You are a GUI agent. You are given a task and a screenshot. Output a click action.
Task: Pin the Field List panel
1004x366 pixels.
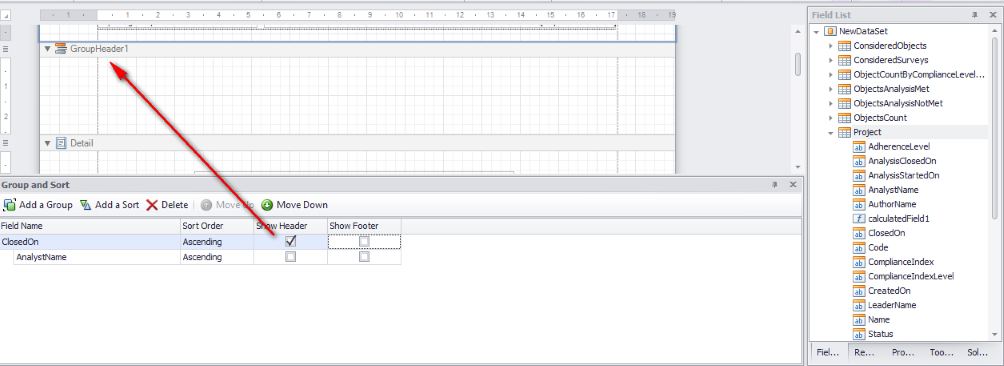[x=975, y=14]
